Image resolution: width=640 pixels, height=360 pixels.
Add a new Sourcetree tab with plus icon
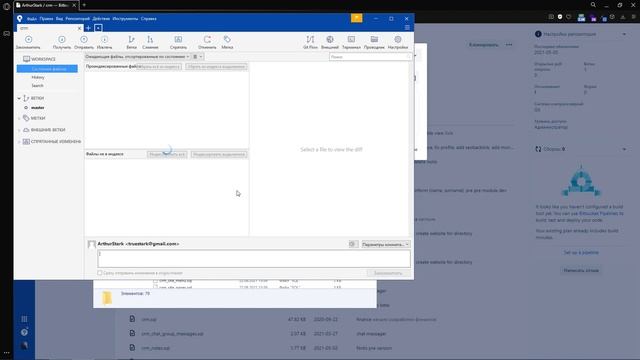pos(88,28)
